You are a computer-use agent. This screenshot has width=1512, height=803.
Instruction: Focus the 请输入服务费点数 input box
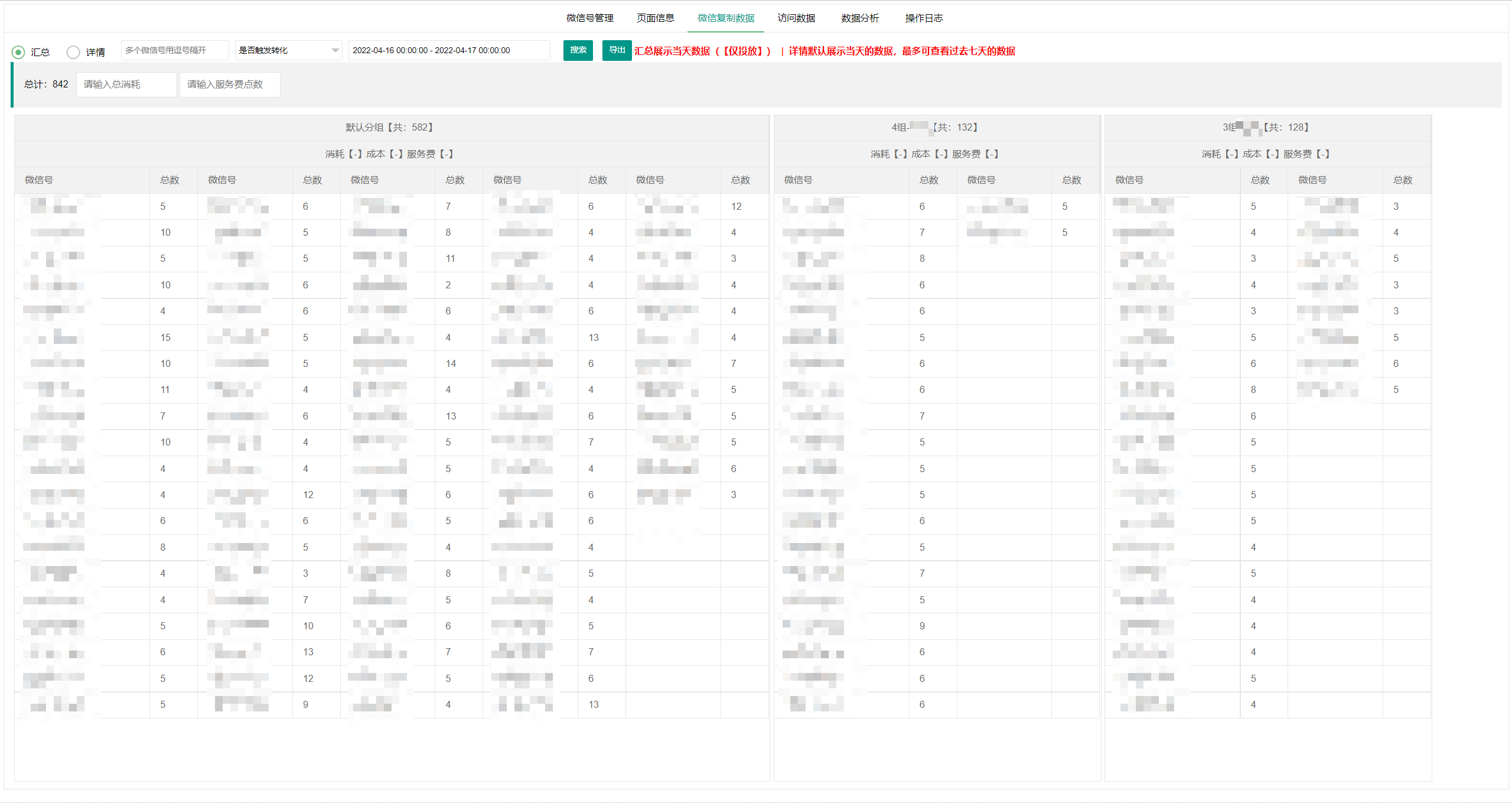(229, 84)
